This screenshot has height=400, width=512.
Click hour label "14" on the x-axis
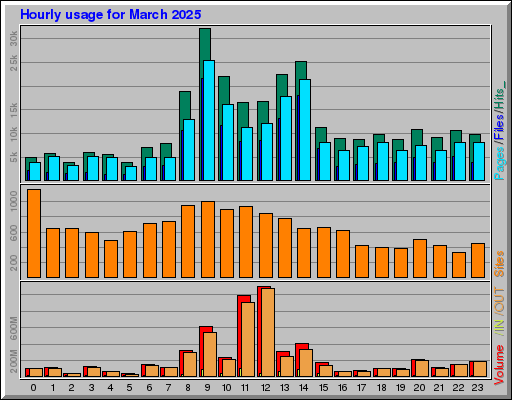[304, 388]
